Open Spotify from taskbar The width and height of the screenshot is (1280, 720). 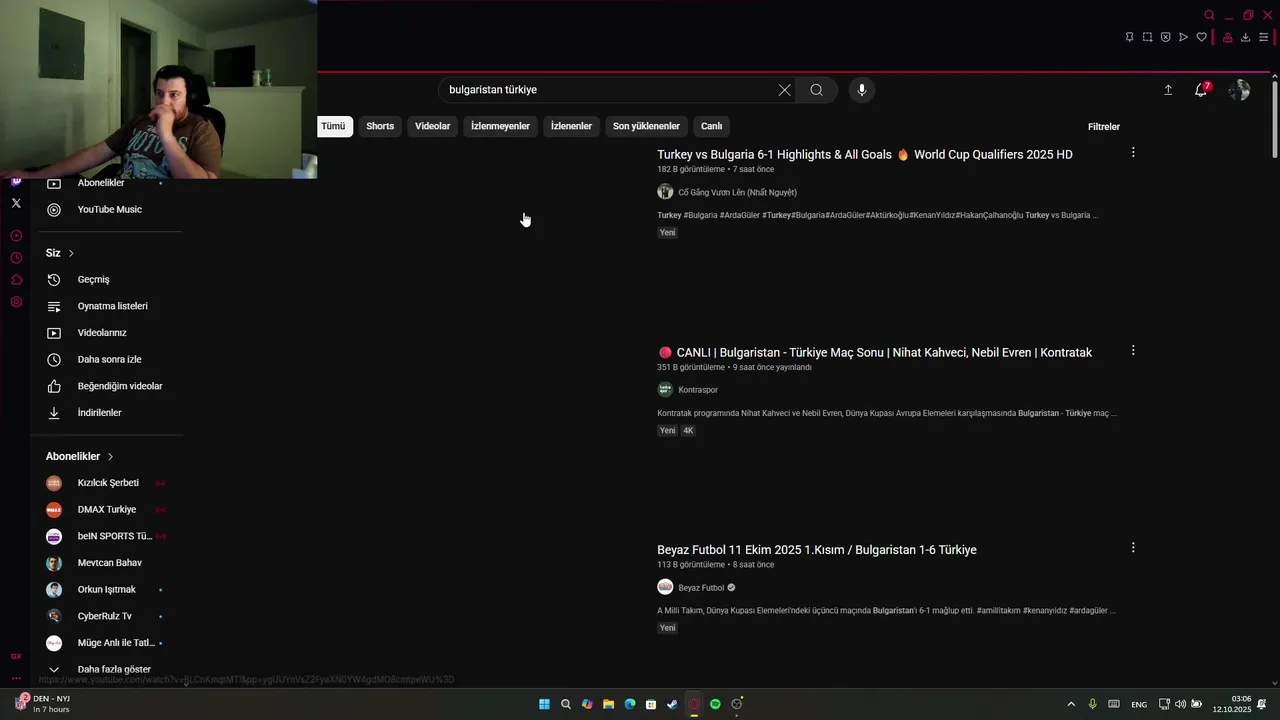(x=715, y=704)
